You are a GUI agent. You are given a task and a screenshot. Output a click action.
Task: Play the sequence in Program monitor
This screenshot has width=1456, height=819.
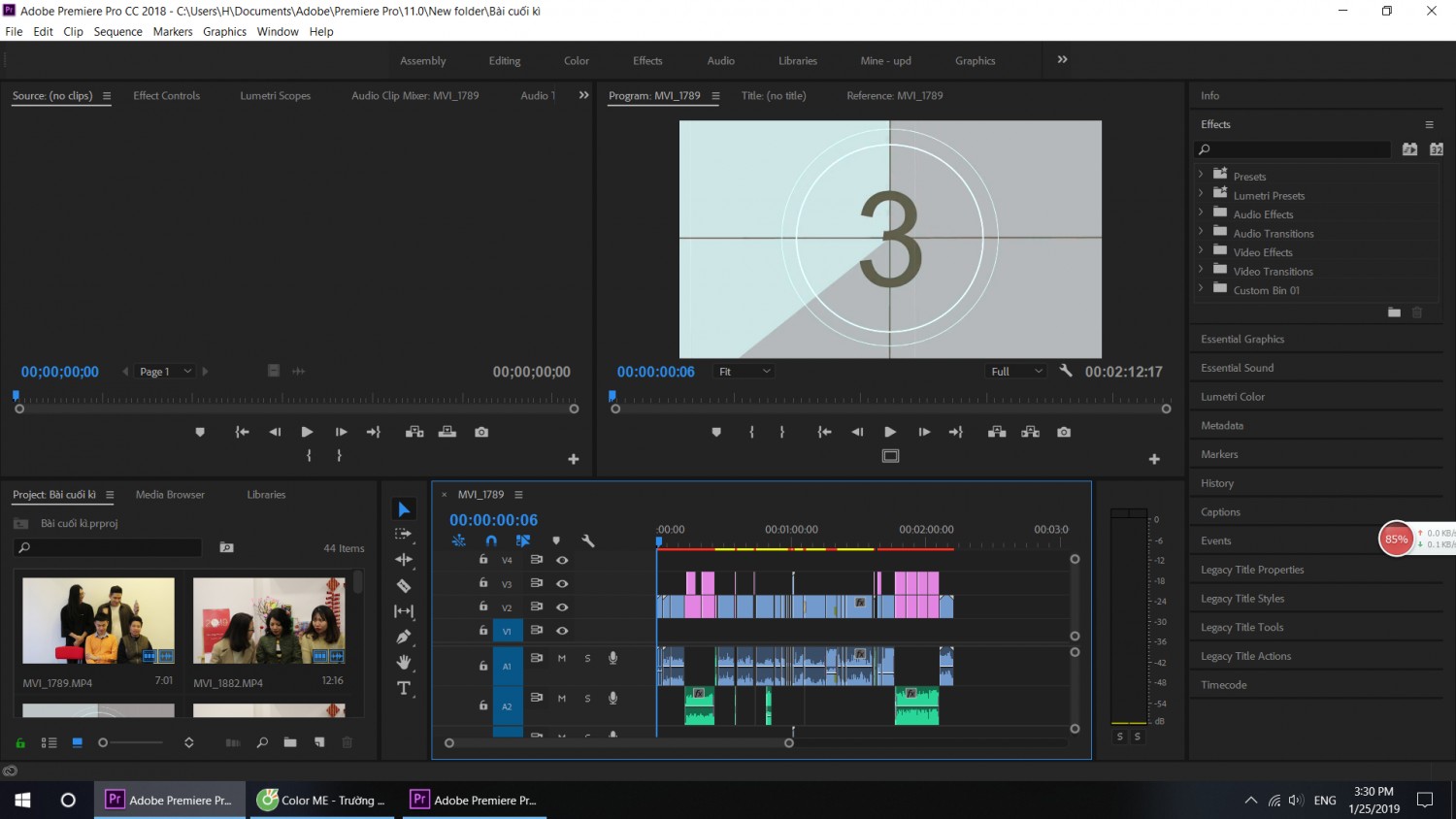point(890,432)
